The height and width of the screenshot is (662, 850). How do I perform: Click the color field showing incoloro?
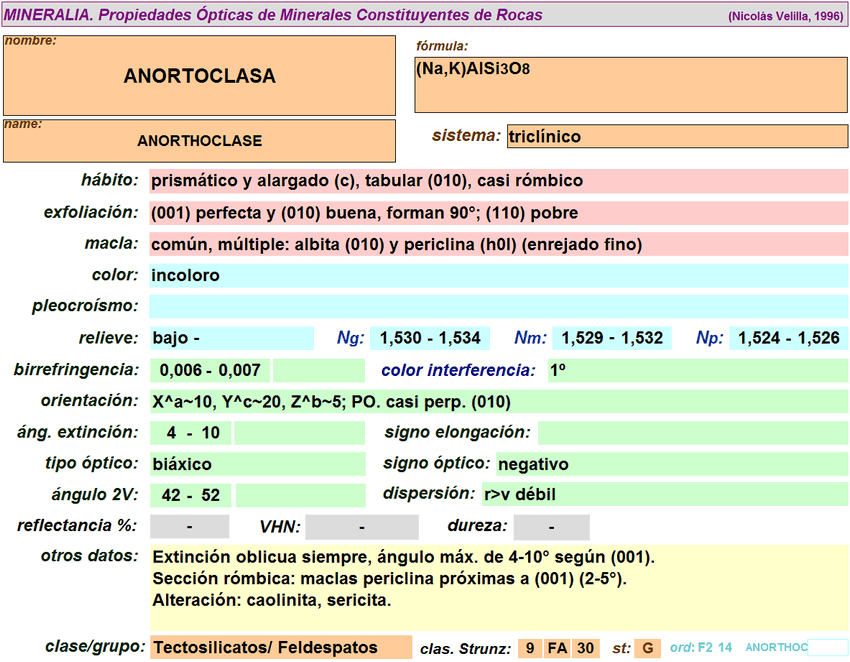(x=498, y=275)
